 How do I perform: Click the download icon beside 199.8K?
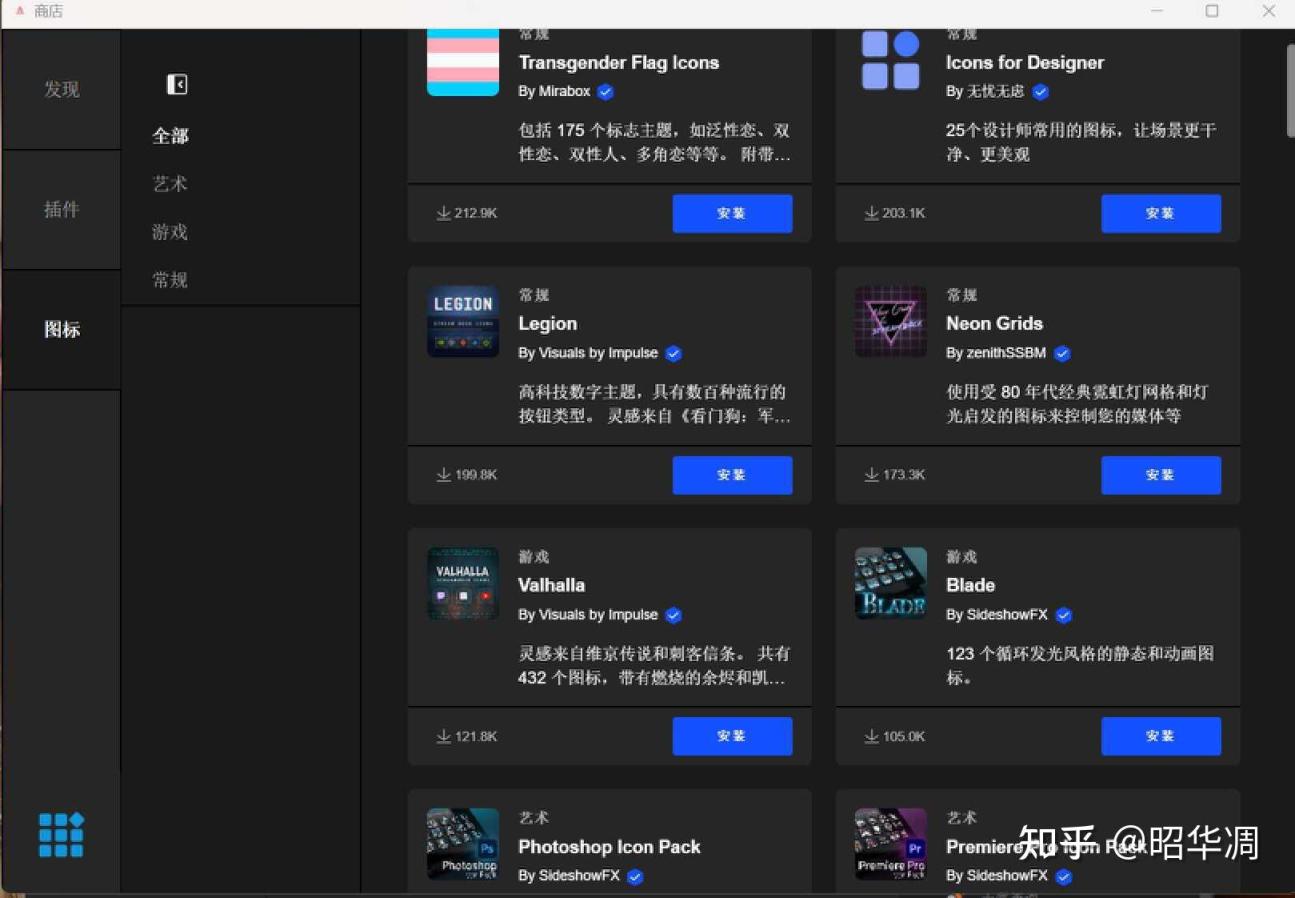(x=443, y=475)
